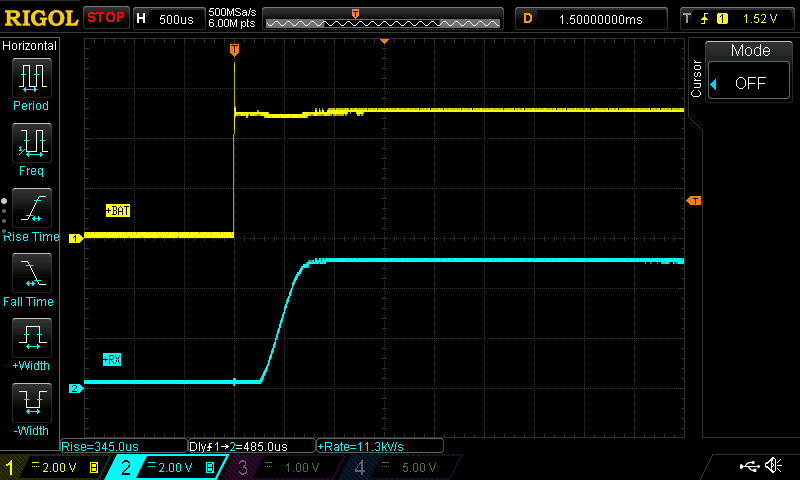Click the horizontal H scale icon

pos(141,19)
